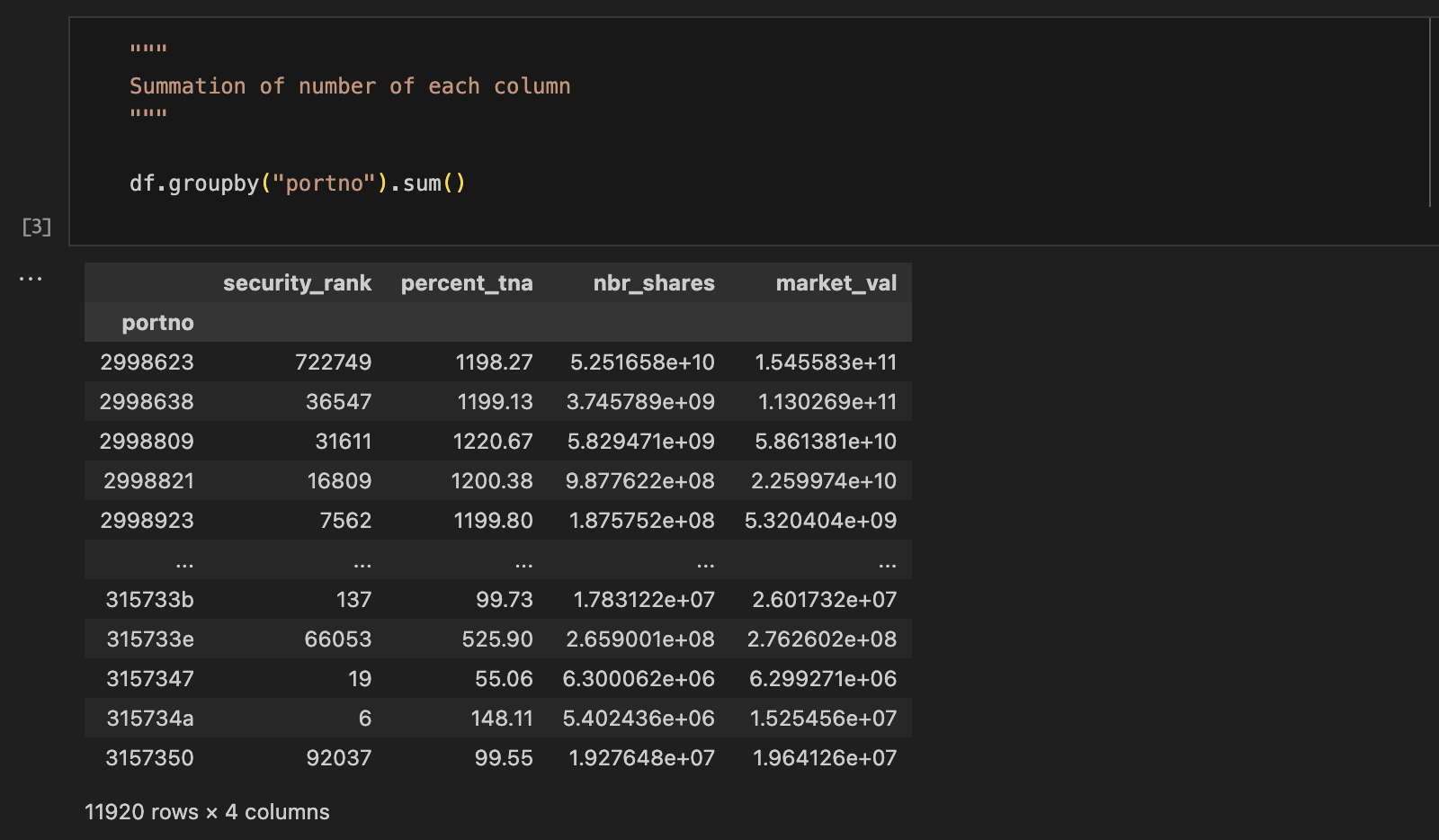The image size is (1439, 840).
Task: Select row with portno 2998821
Action: point(498,480)
